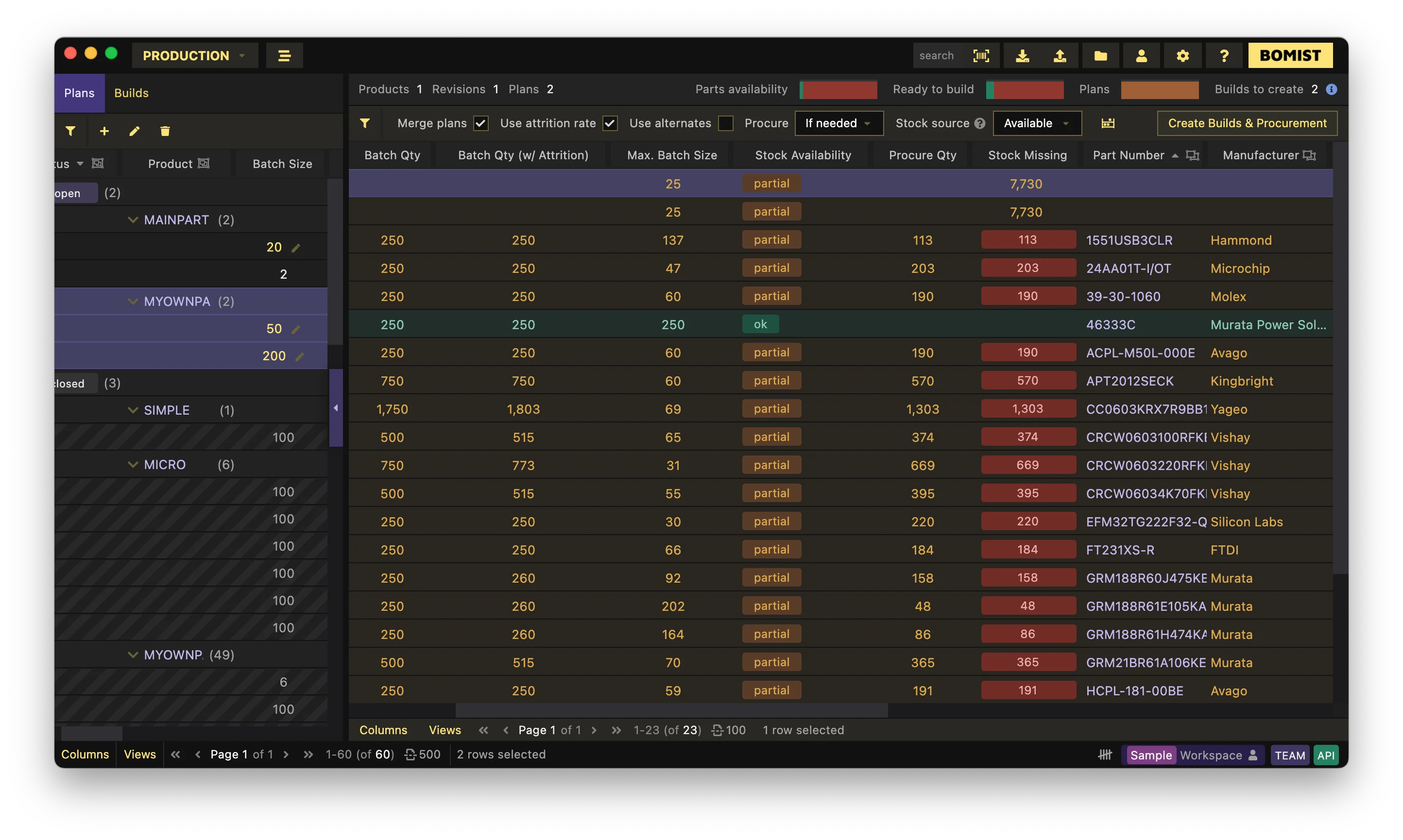The image size is (1403, 840).
Task: Open the Stock source 'Available' dropdown
Action: (1037, 123)
